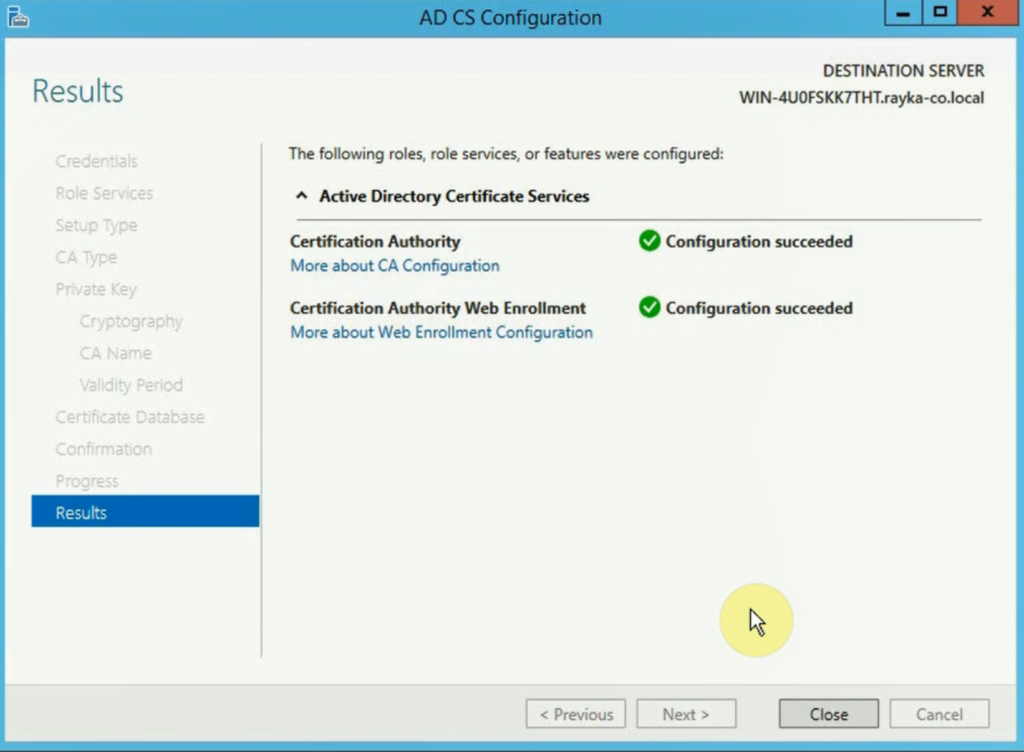Screen dimensions: 1024x752
Task: Select the Validity Period step
Action: pyautogui.click(x=131, y=385)
